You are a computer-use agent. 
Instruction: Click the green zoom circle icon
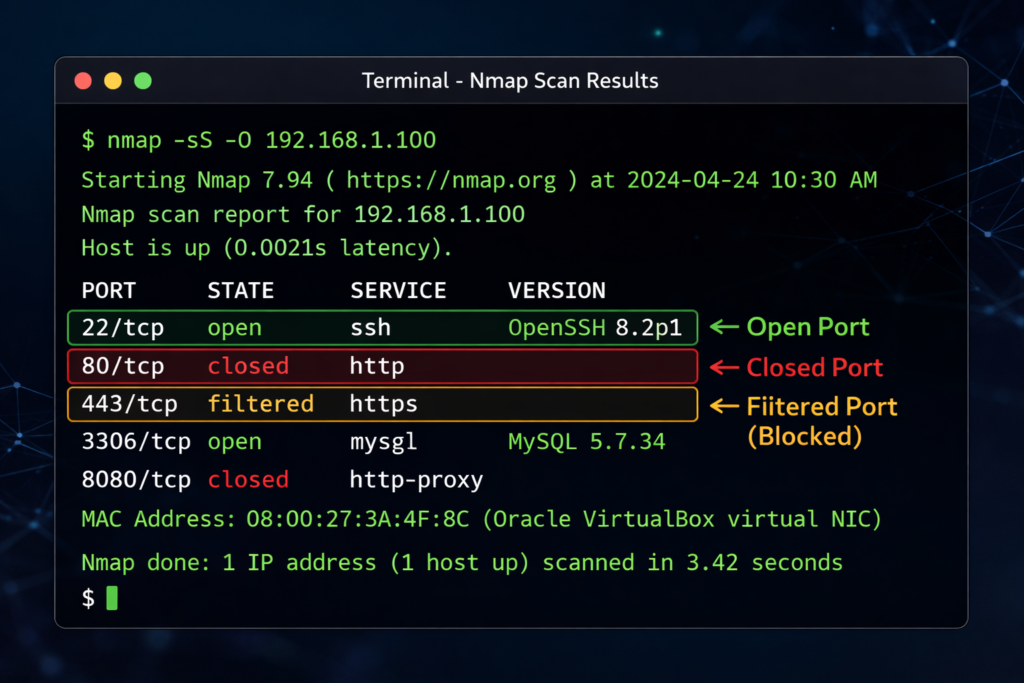(143, 81)
